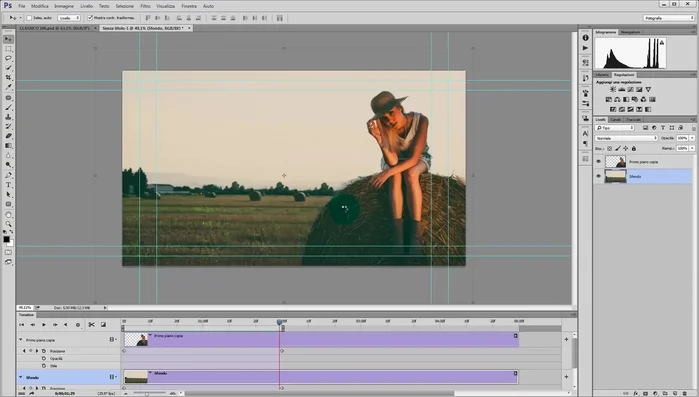The height and width of the screenshot is (397, 699).
Task: Hide the Sfondo layer
Action: (x=598, y=176)
